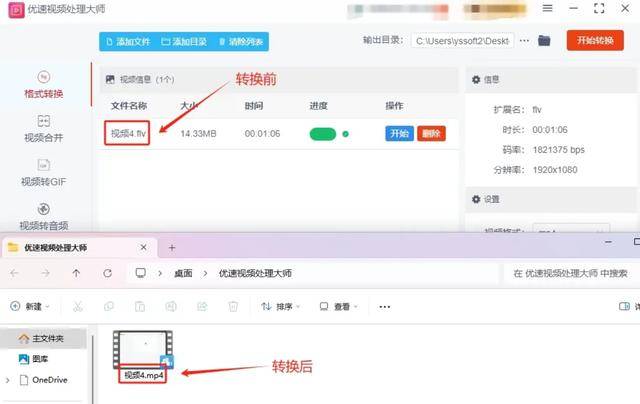Image resolution: width=640 pixels, height=404 pixels.
Task: Click the 00:01:06 time cell in file row
Action: click(x=262, y=133)
